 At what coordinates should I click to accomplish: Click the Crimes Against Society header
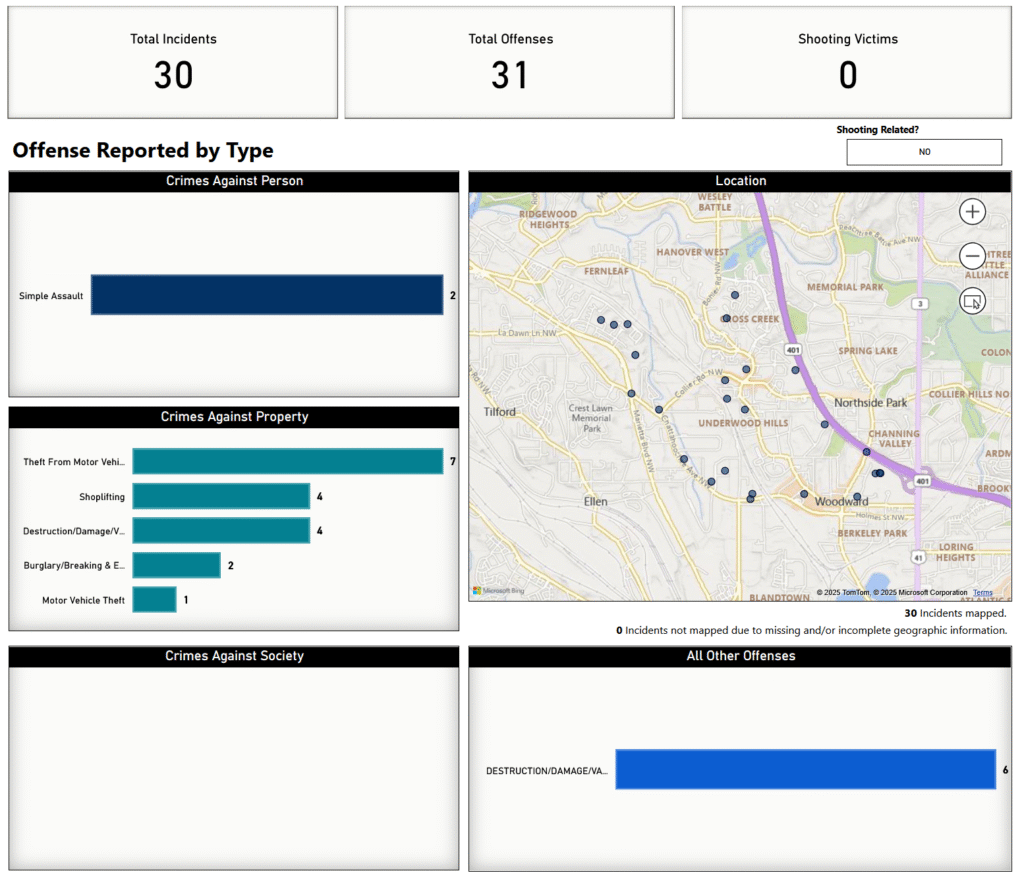pos(234,656)
